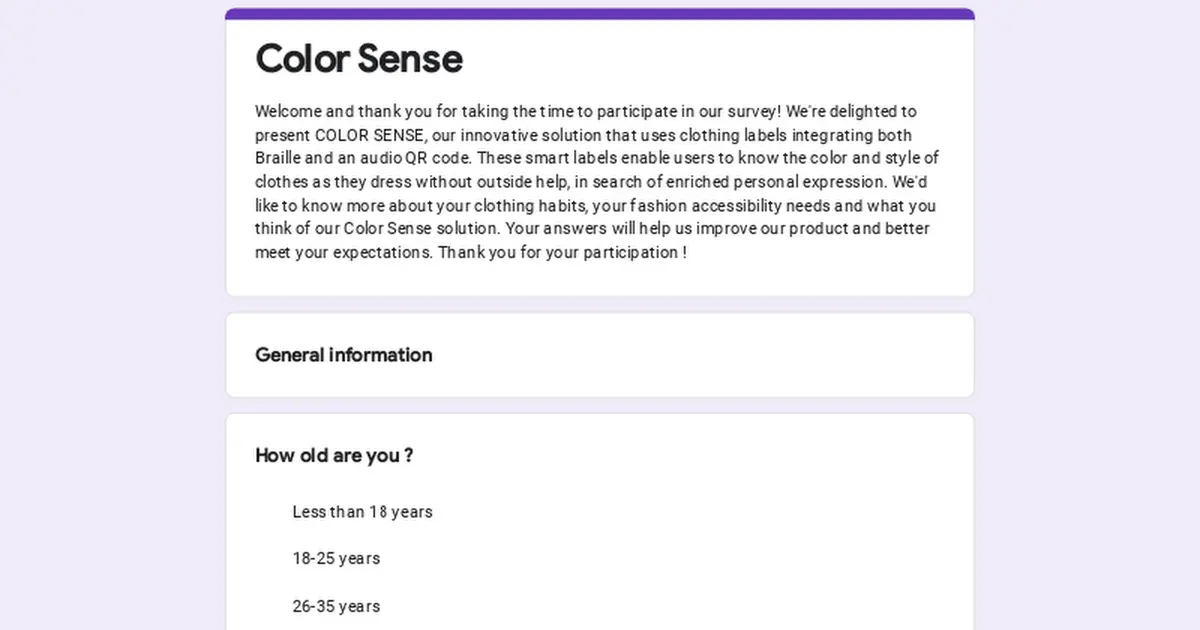
Task: Click the "Color Sense" form title
Action: (359, 59)
